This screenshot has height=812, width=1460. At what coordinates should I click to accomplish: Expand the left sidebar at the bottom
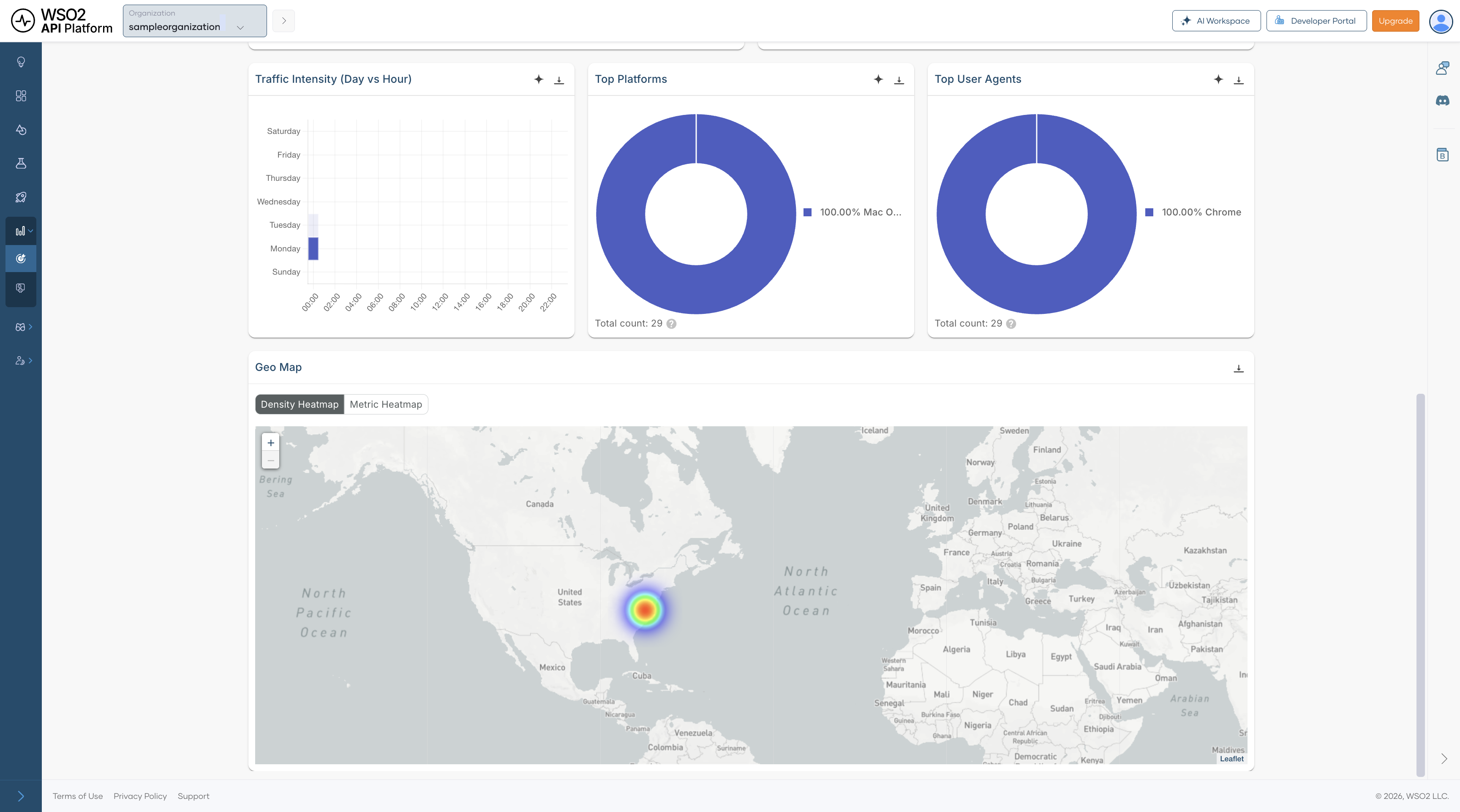tap(21, 796)
